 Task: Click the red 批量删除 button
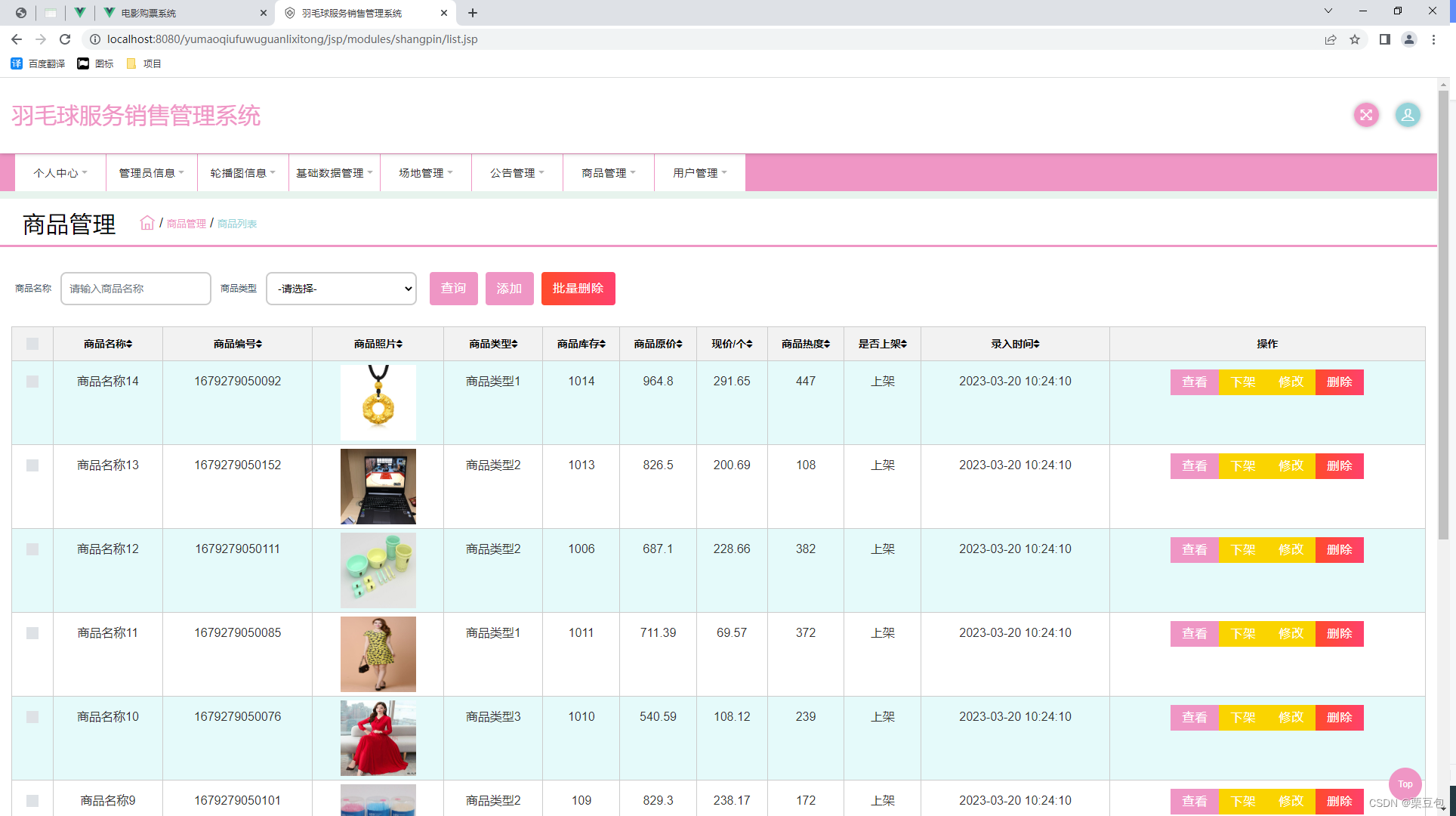click(x=578, y=289)
